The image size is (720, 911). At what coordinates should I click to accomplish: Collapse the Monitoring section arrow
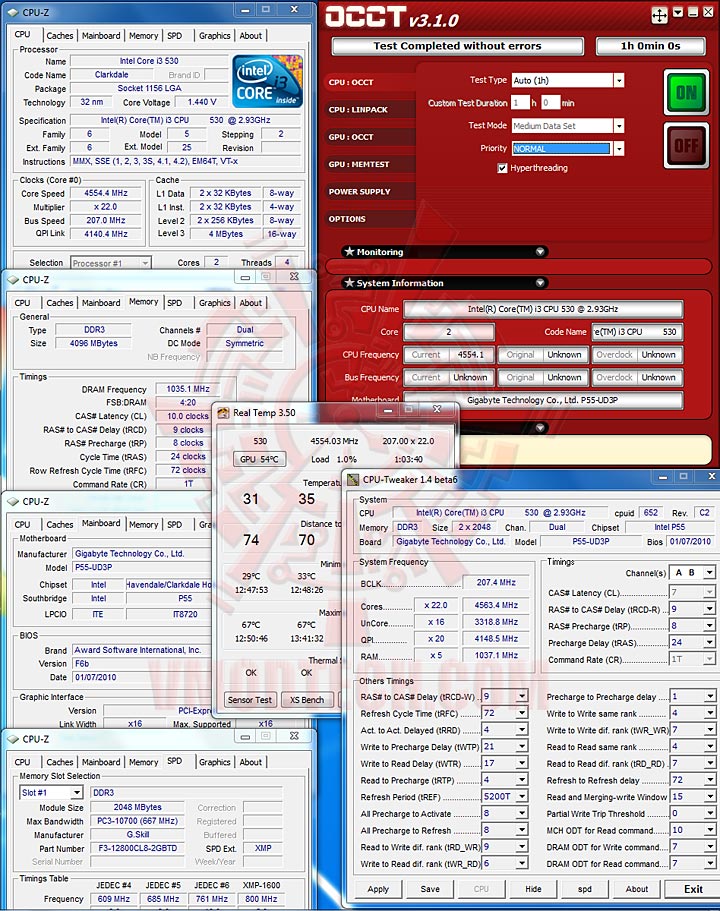pos(540,252)
